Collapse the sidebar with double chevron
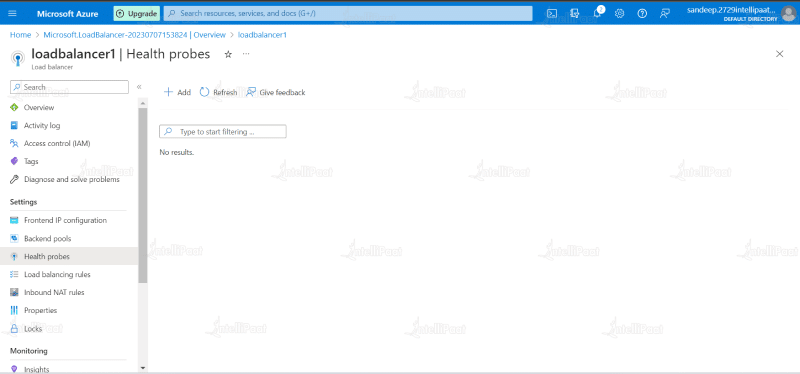Viewport: 800px width, 374px height. [x=139, y=87]
